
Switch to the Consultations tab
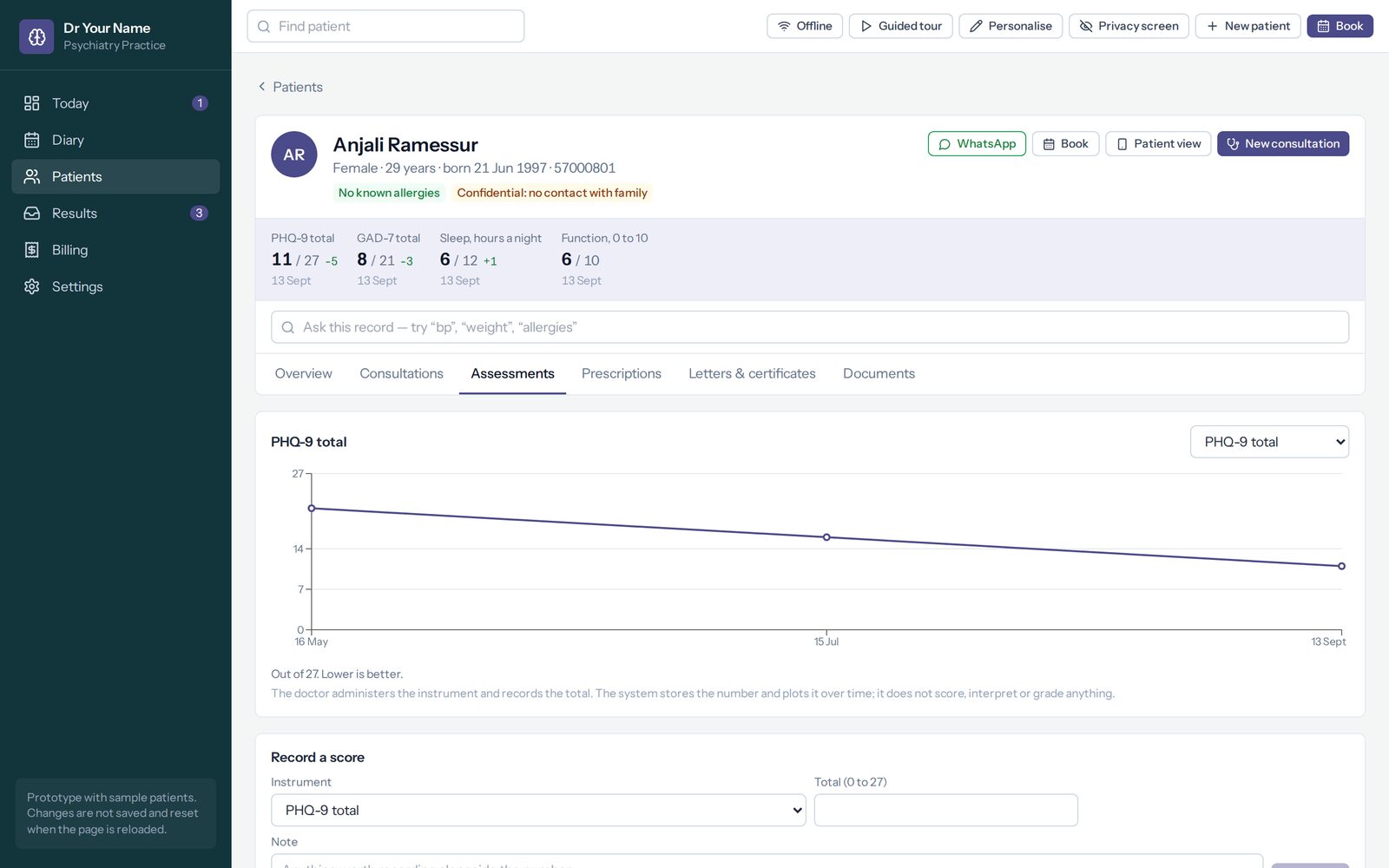[x=402, y=373]
